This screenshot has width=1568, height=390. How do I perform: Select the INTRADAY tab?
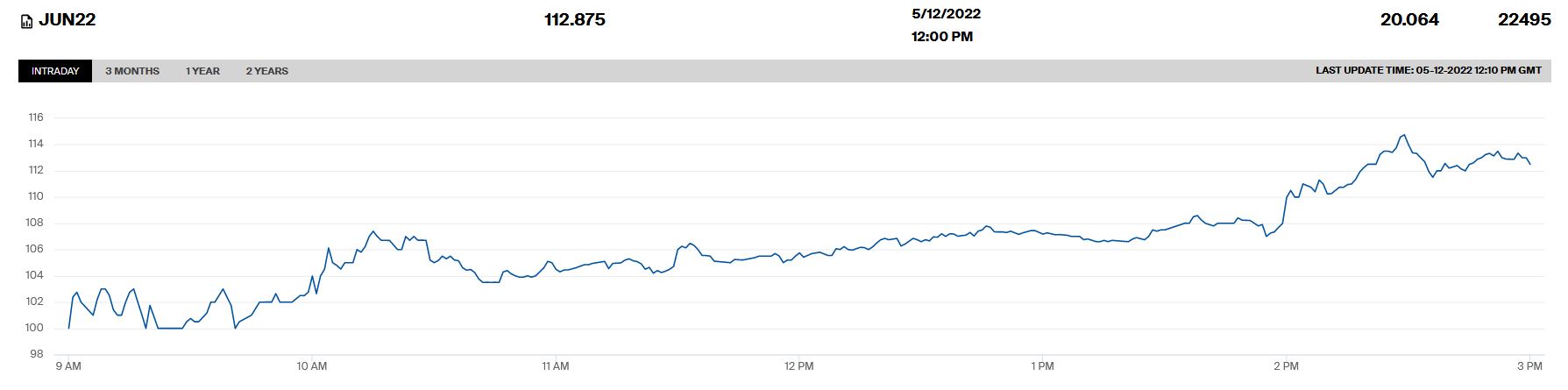tap(55, 71)
